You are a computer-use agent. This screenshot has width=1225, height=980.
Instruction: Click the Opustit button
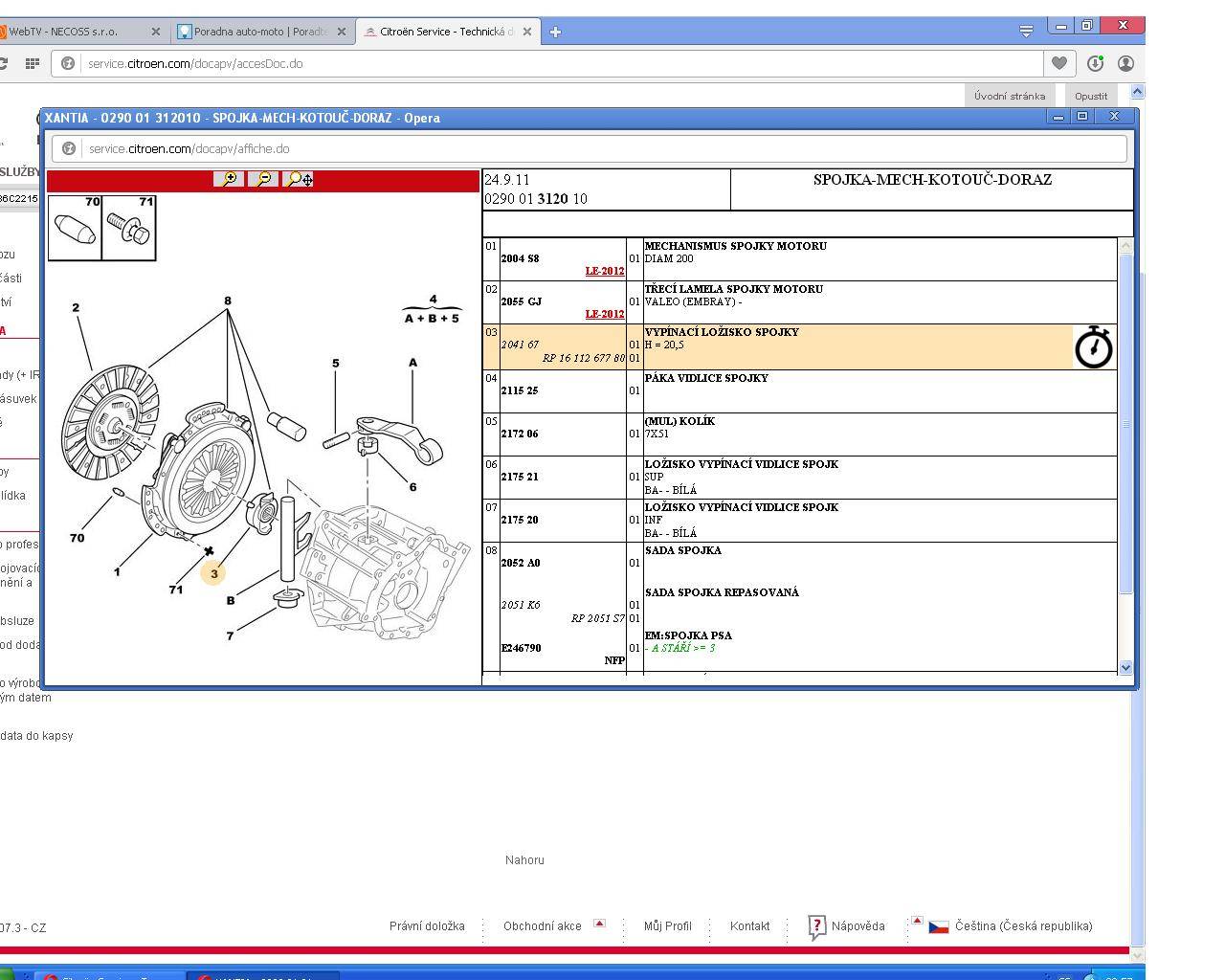pos(1091,96)
